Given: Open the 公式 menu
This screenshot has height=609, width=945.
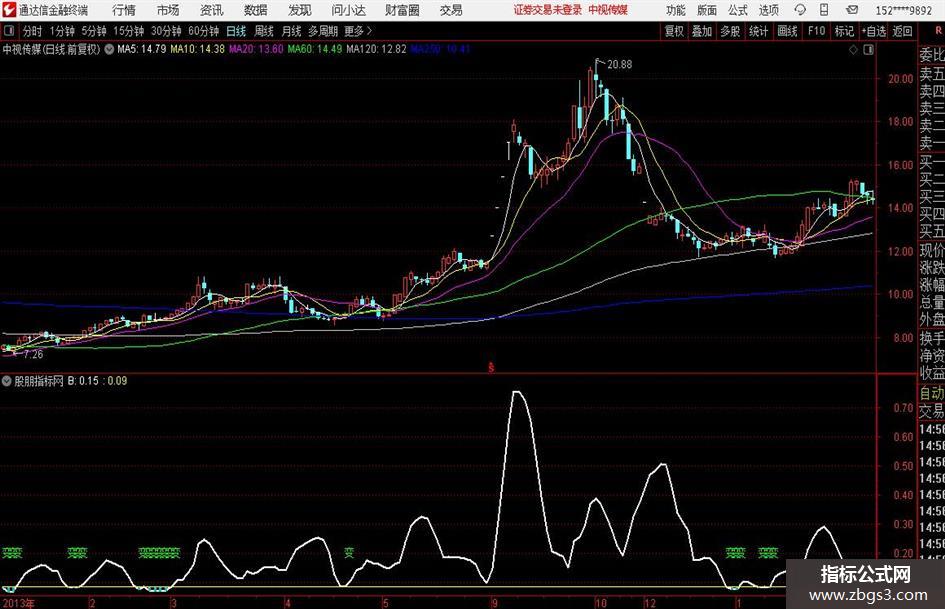Looking at the screenshot, I should click(x=738, y=10).
